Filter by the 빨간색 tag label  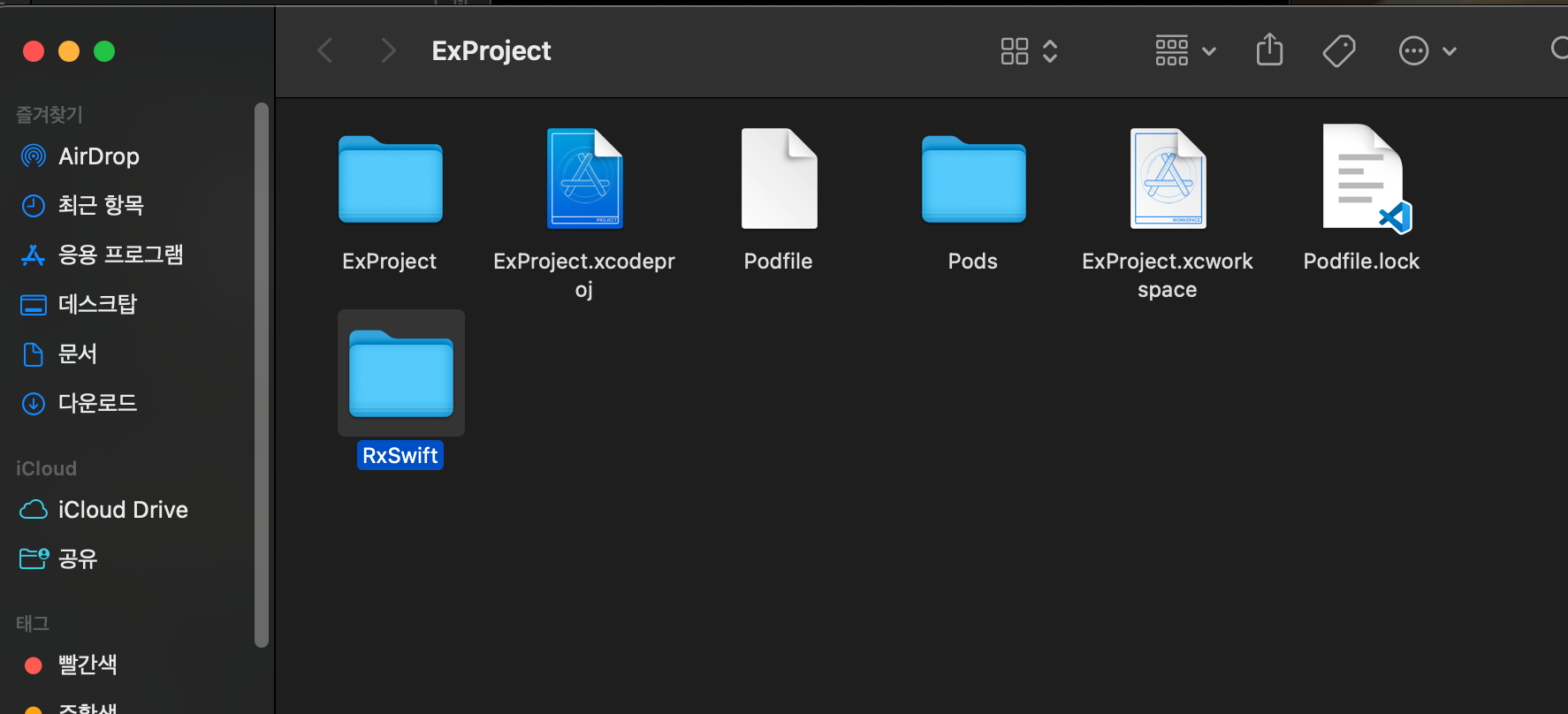[88, 665]
